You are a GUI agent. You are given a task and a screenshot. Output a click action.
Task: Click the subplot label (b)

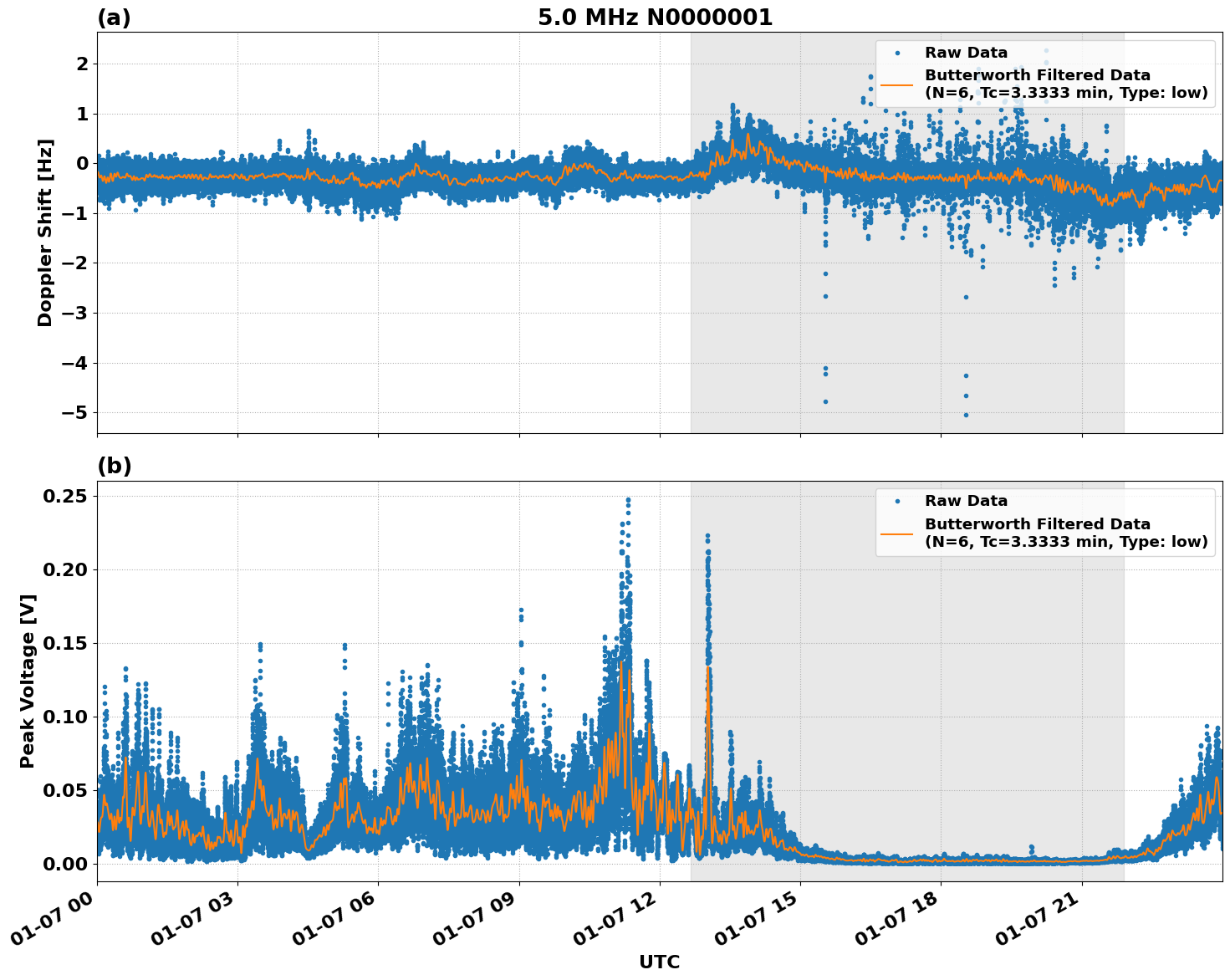tap(115, 466)
